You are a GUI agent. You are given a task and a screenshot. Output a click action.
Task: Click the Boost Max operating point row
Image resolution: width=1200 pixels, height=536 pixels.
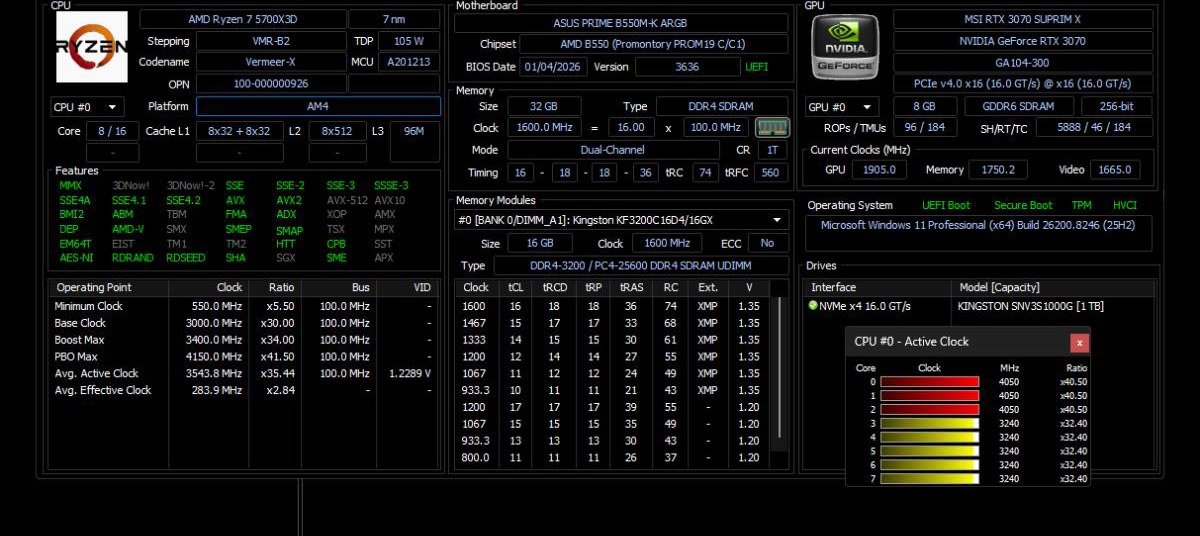[245, 340]
